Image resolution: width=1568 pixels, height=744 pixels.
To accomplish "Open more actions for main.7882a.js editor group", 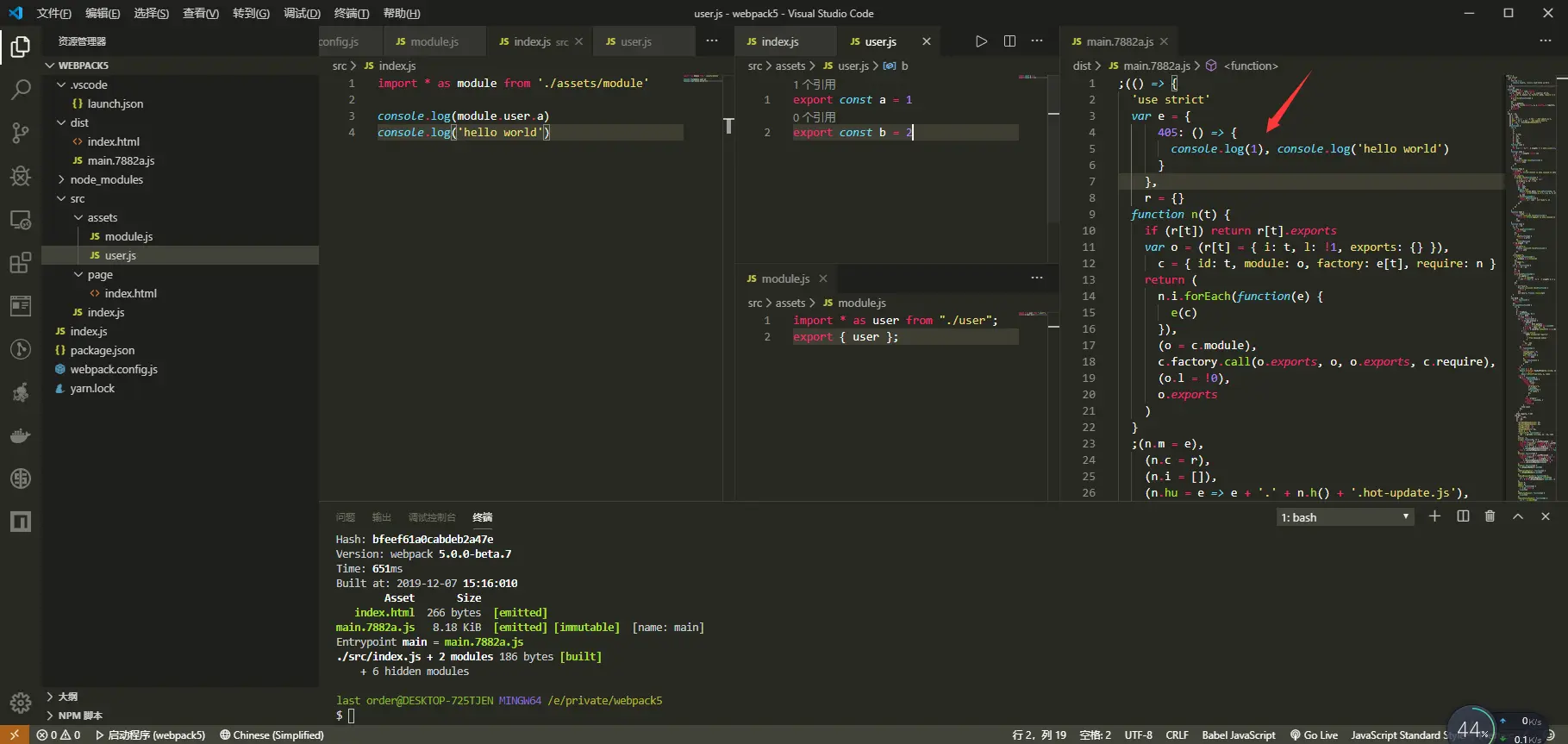I will point(1545,41).
